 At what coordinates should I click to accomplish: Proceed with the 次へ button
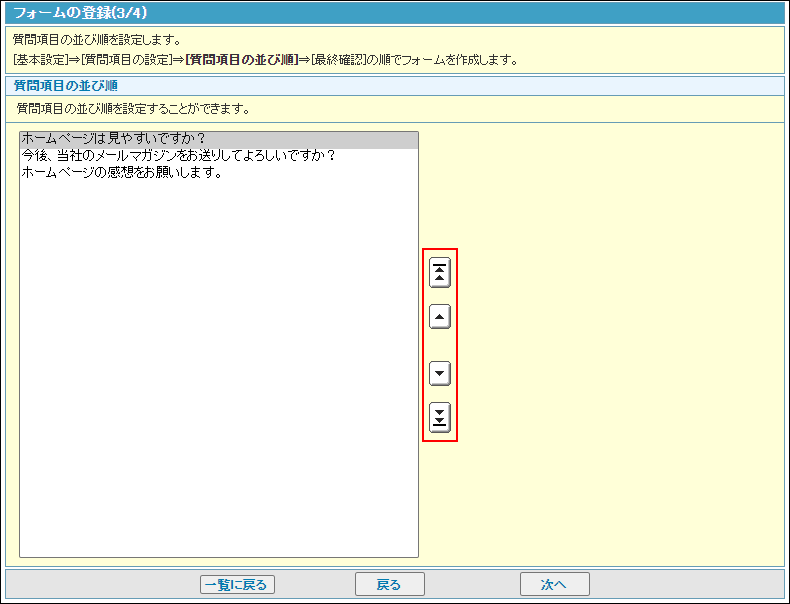click(554, 585)
